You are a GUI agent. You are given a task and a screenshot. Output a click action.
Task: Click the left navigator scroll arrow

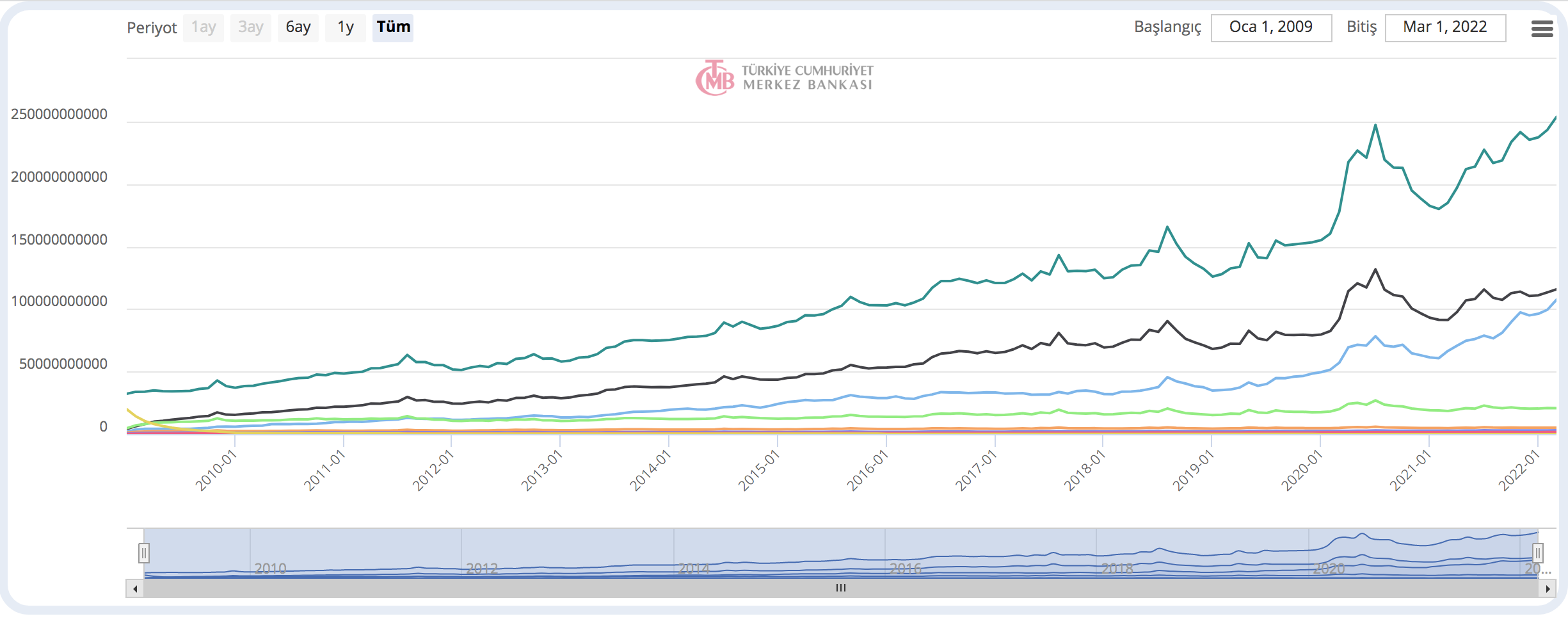[135, 588]
